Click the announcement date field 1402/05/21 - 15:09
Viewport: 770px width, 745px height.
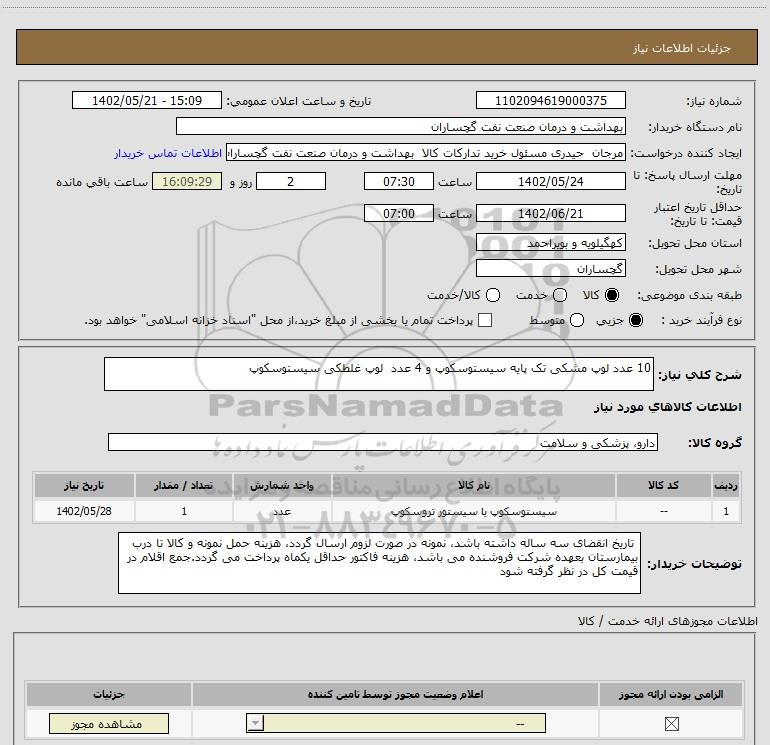147,100
